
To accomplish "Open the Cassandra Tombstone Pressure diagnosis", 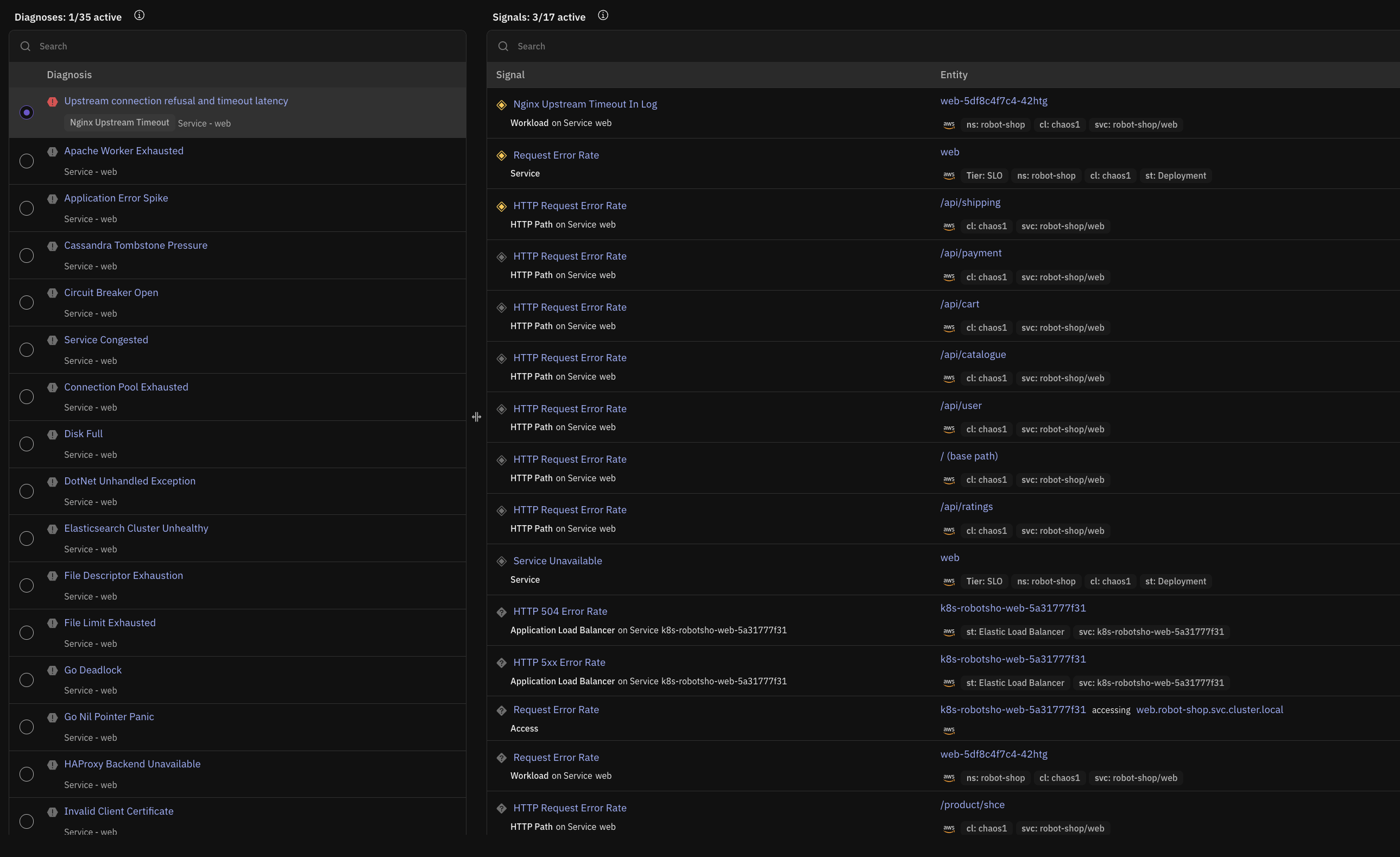I will click(136, 245).
